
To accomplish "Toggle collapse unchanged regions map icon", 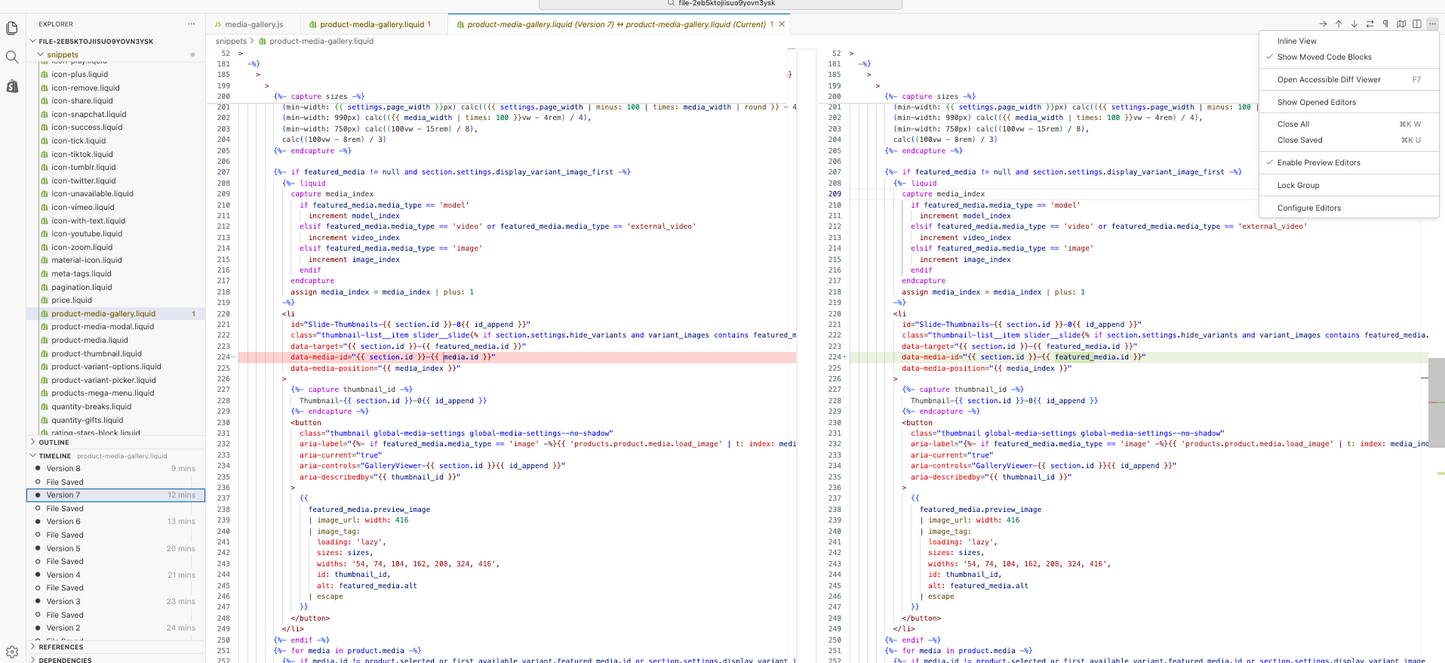I will pyautogui.click(x=1401, y=23).
